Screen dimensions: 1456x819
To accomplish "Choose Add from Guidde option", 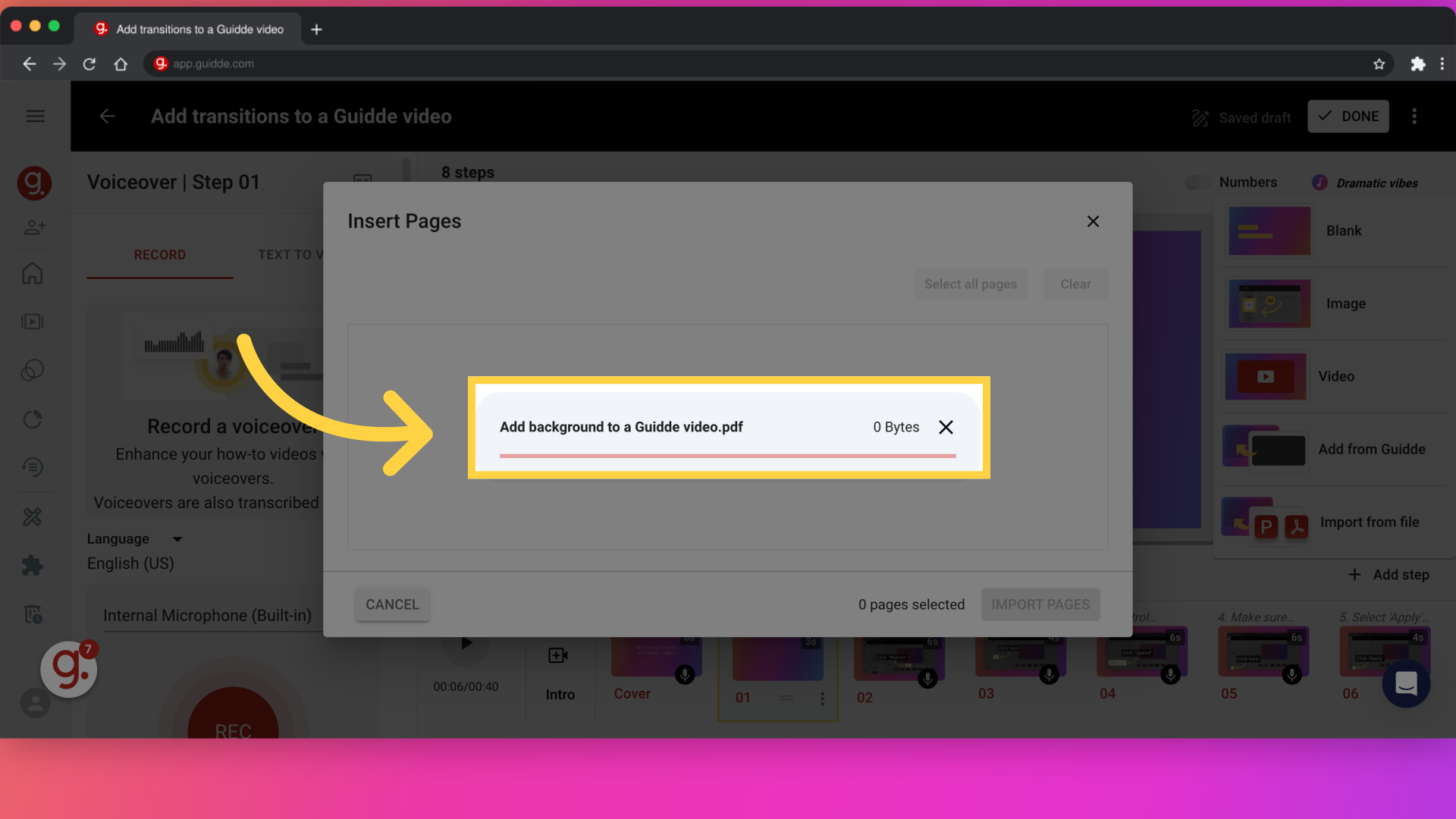I will tap(1335, 449).
